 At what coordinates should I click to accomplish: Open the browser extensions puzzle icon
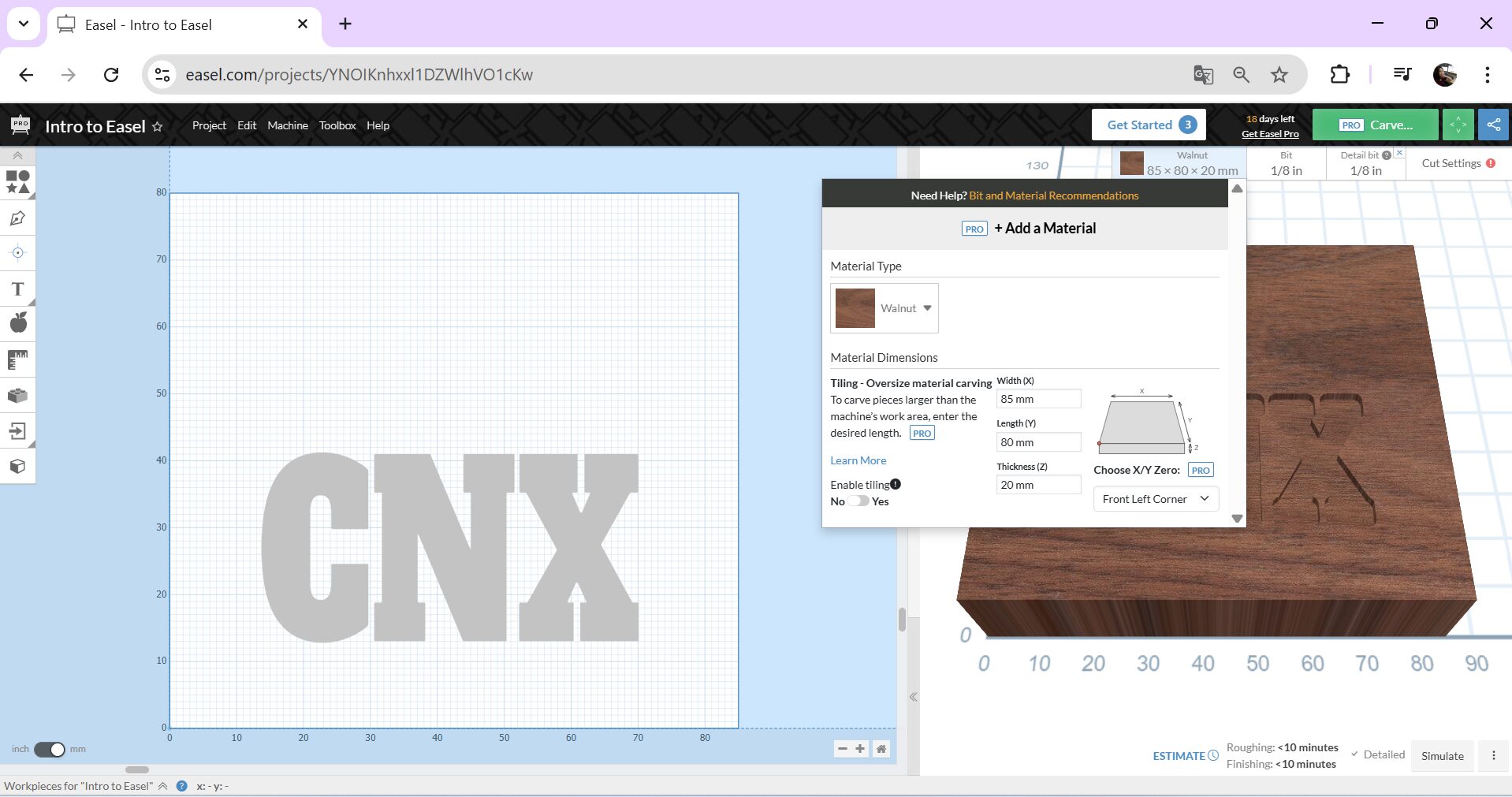(x=1339, y=75)
